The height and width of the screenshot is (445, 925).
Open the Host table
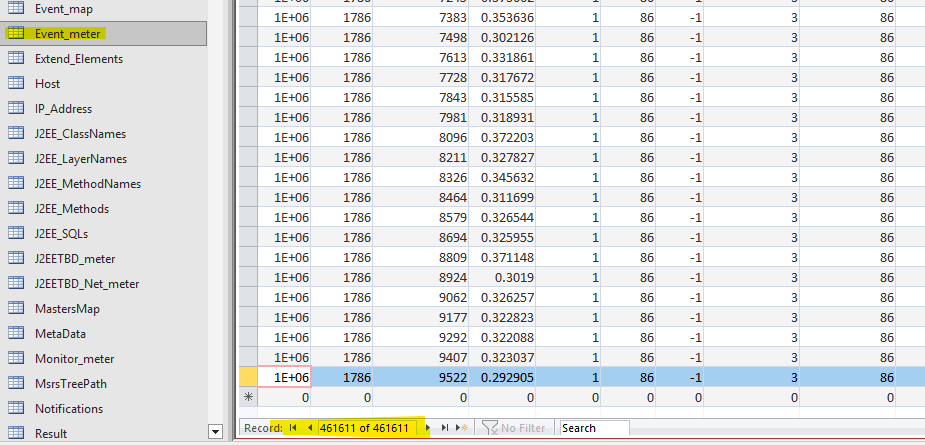(x=104, y=84)
